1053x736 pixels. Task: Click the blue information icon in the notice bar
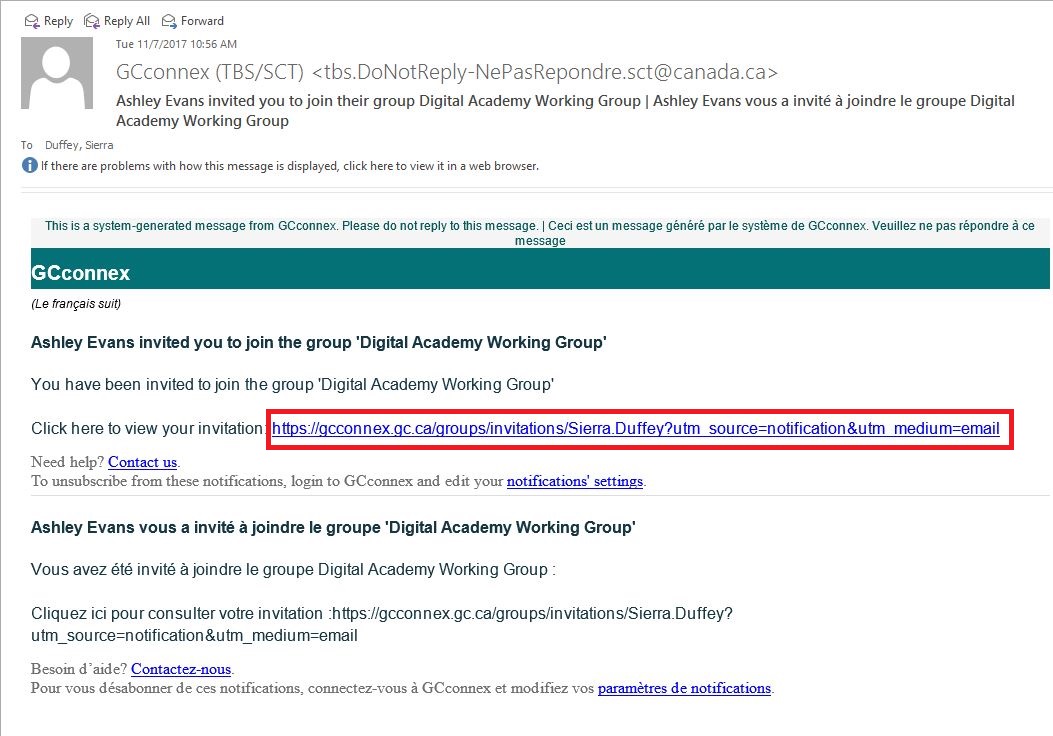click(x=30, y=165)
